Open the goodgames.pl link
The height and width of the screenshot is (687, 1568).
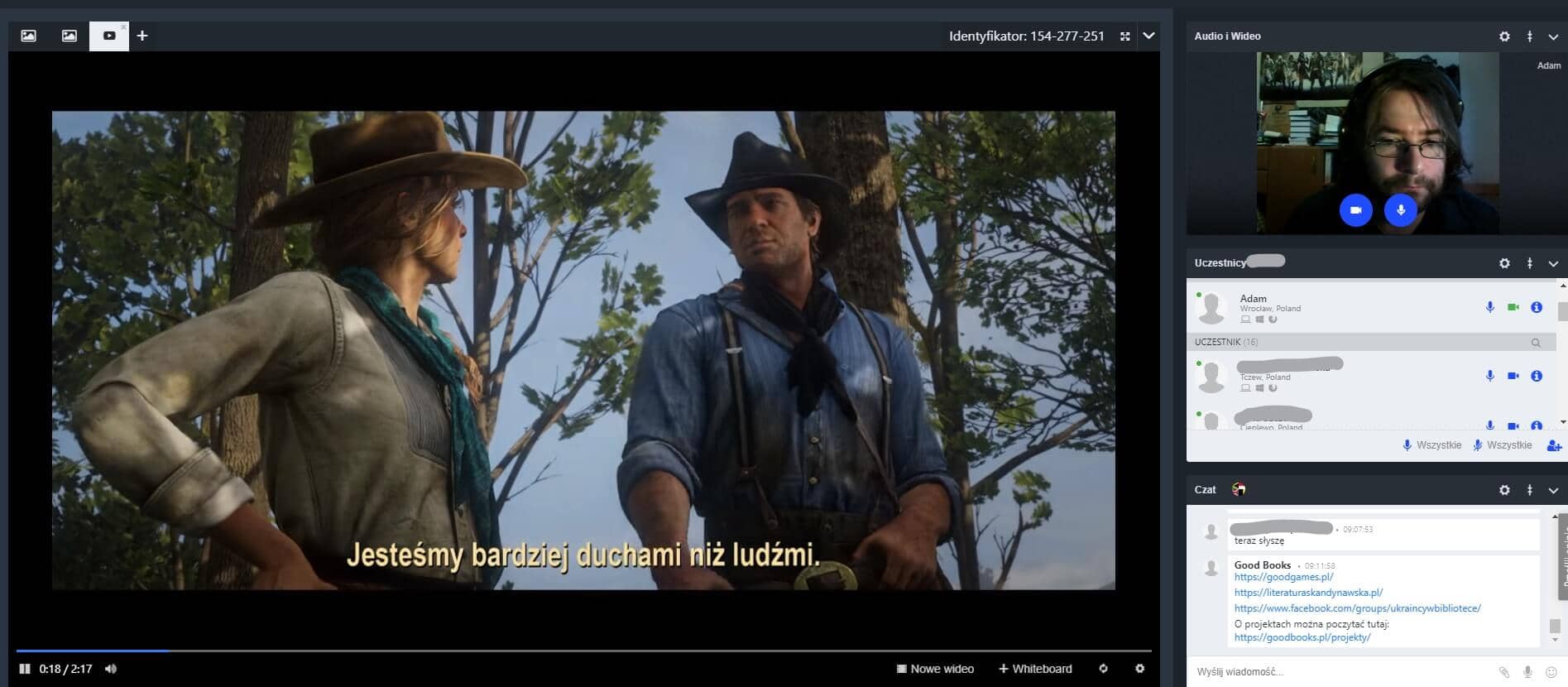pos(1283,577)
